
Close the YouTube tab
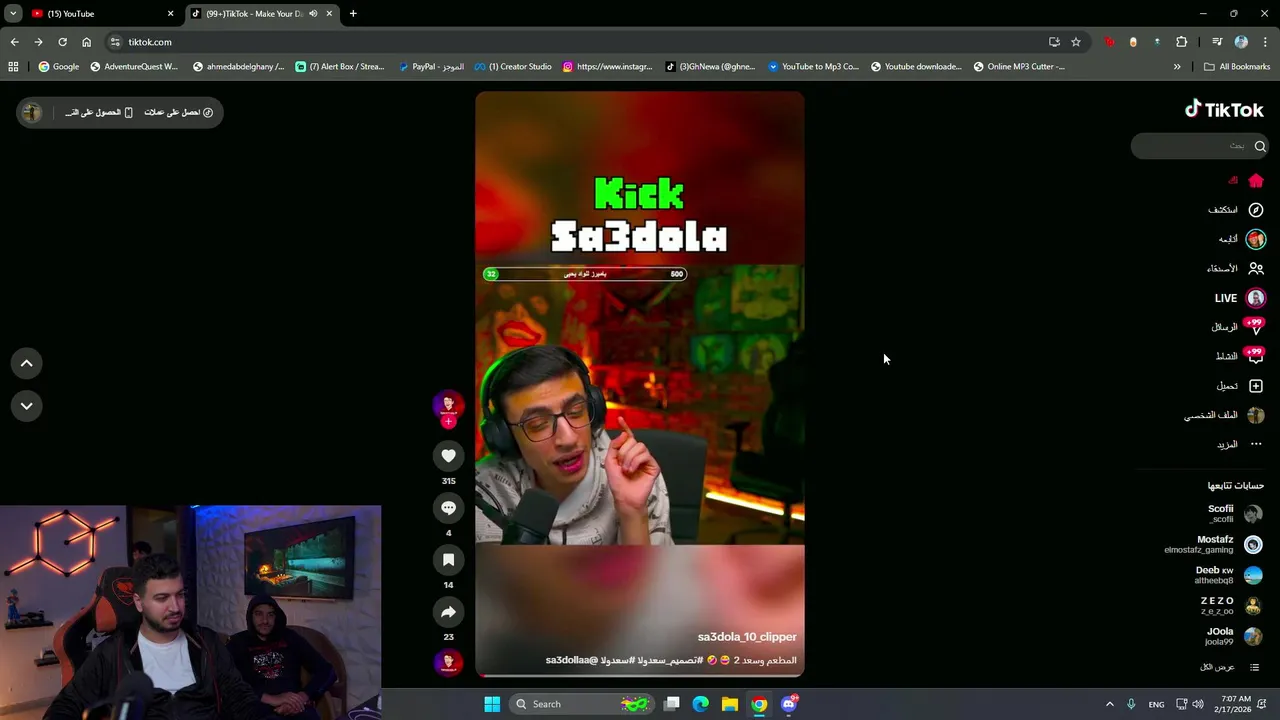[x=170, y=14]
